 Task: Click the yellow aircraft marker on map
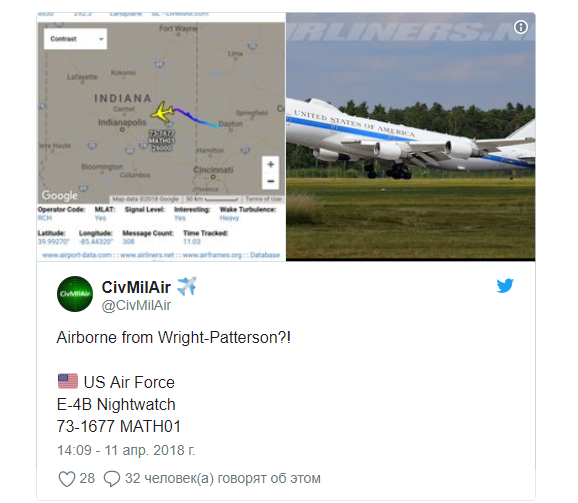pos(162,112)
